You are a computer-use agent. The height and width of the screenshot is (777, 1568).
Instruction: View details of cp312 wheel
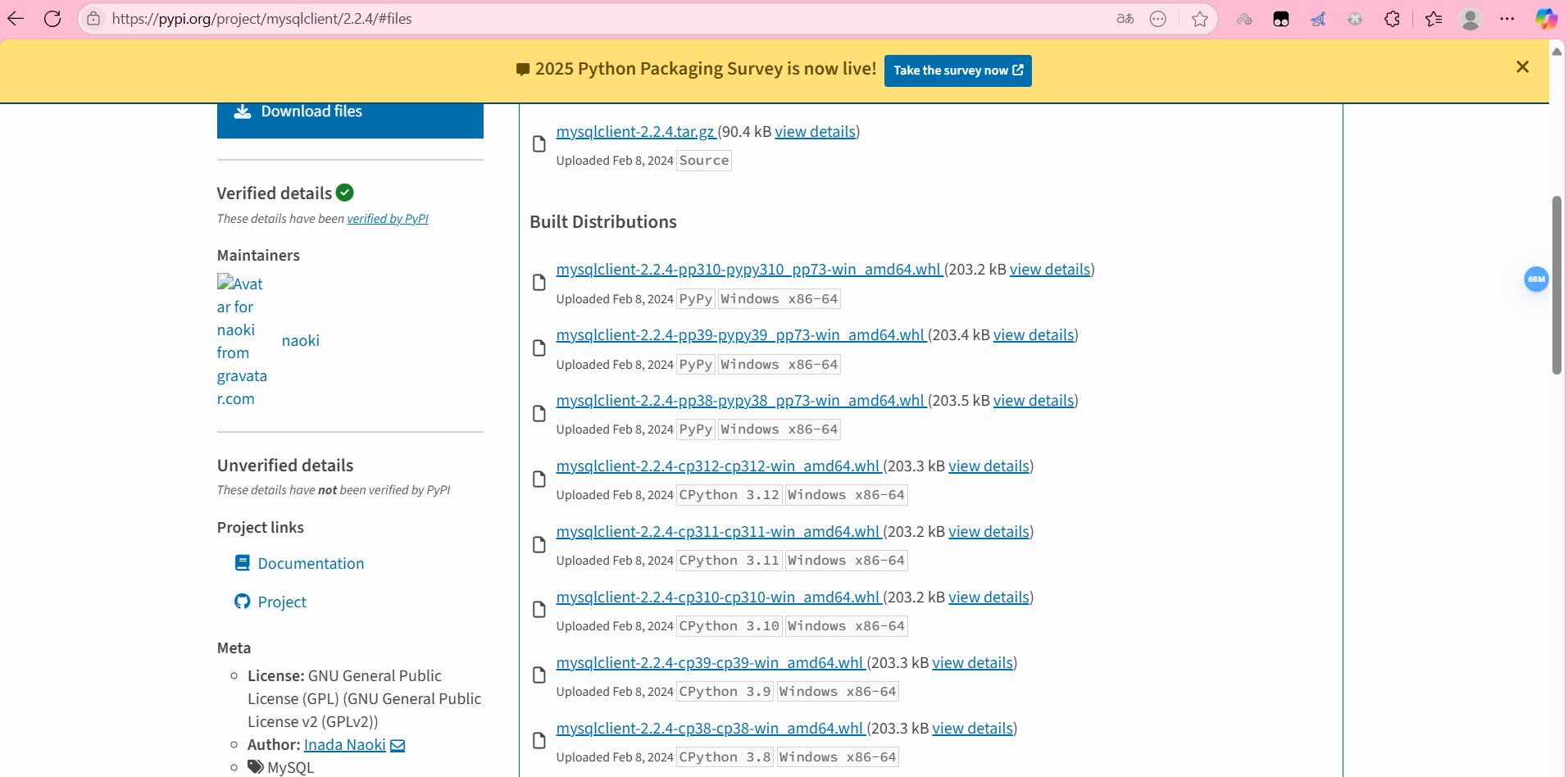click(x=989, y=466)
